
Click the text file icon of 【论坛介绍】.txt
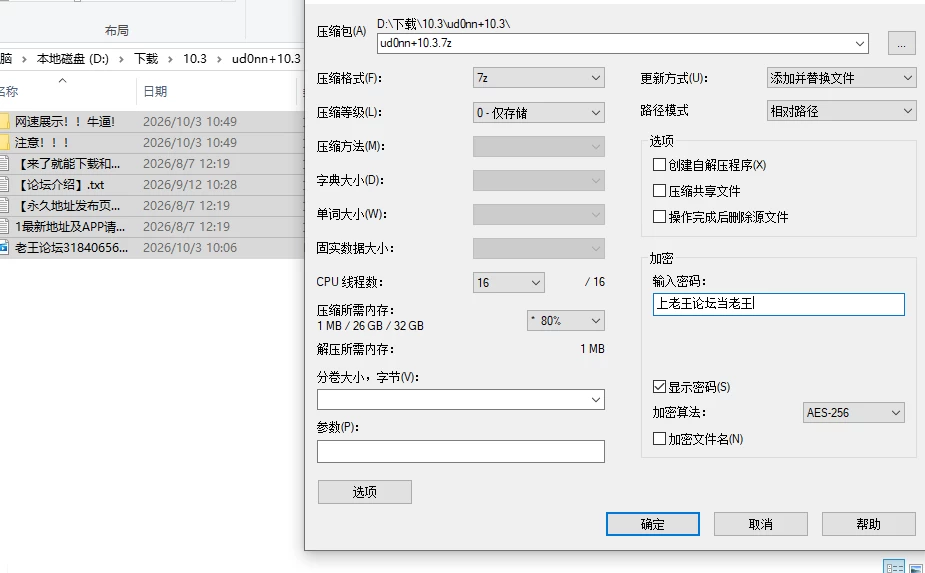pyautogui.click(x=4, y=185)
